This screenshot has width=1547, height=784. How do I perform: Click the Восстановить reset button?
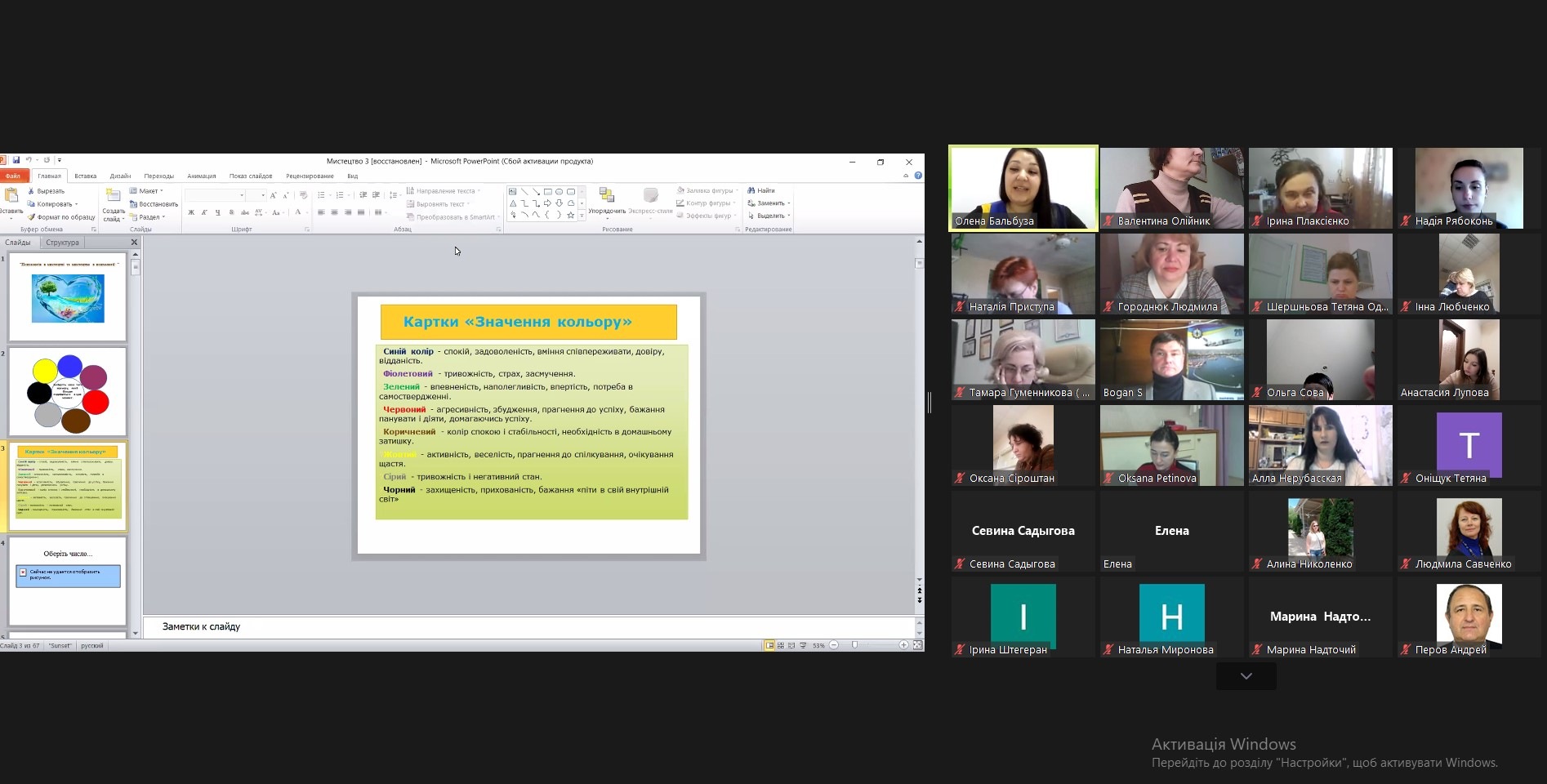154,204
